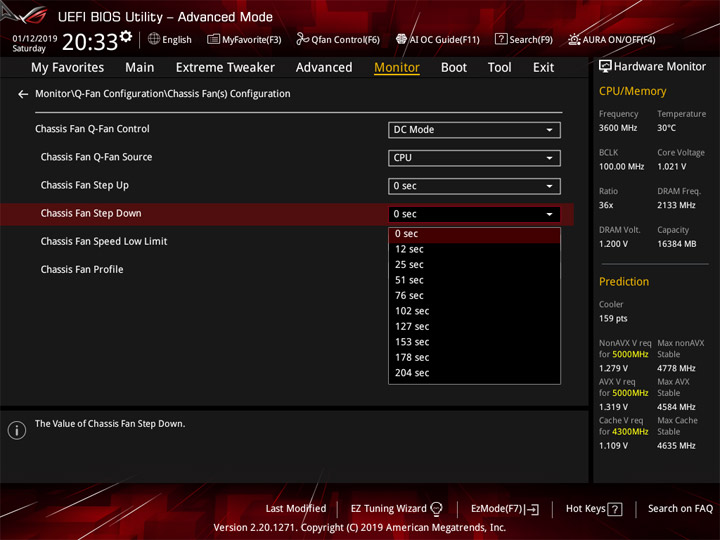The image size is (720, 540).
Task: Click the back arrow in breadcrumb
Action: (23, 94)
